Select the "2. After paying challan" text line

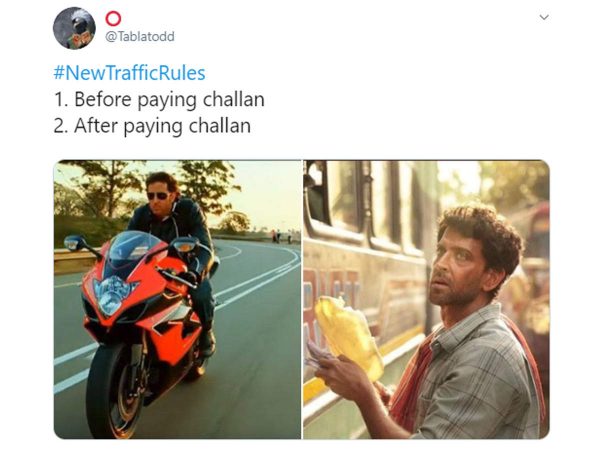pos(152,126)
